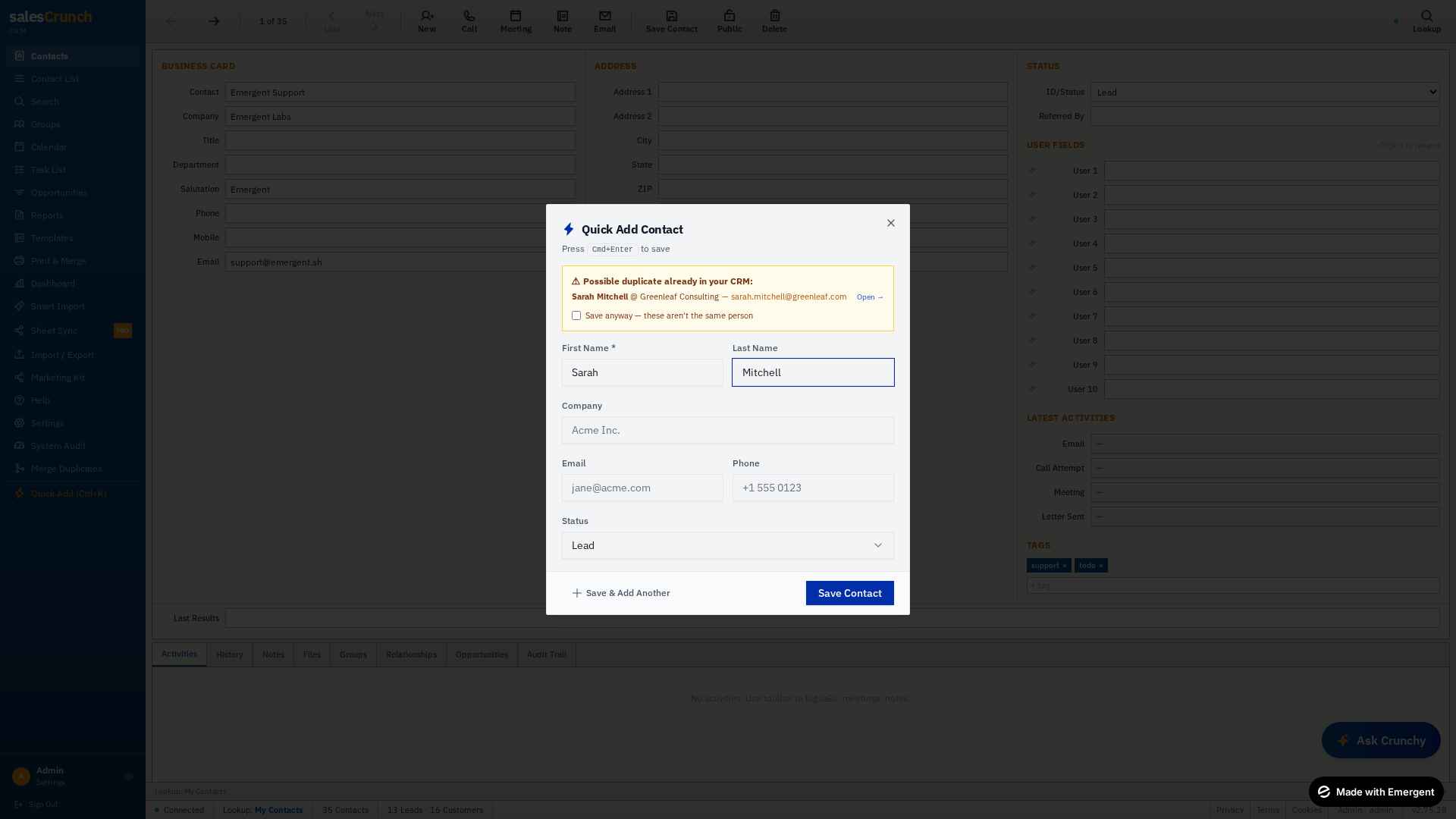Close the Quick Add Contact dialog
The width and height of the screenshot is (1456, 819).
coord(891,223)
